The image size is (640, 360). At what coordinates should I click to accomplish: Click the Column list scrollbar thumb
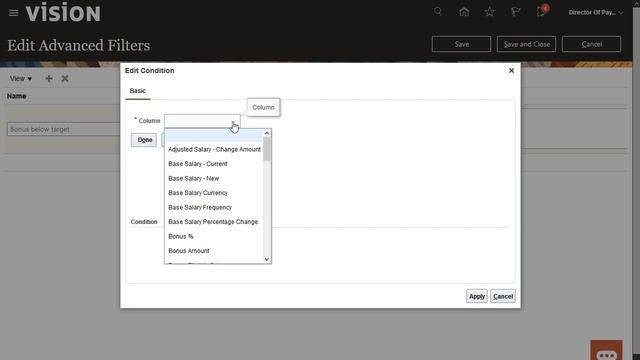point(267,149)
